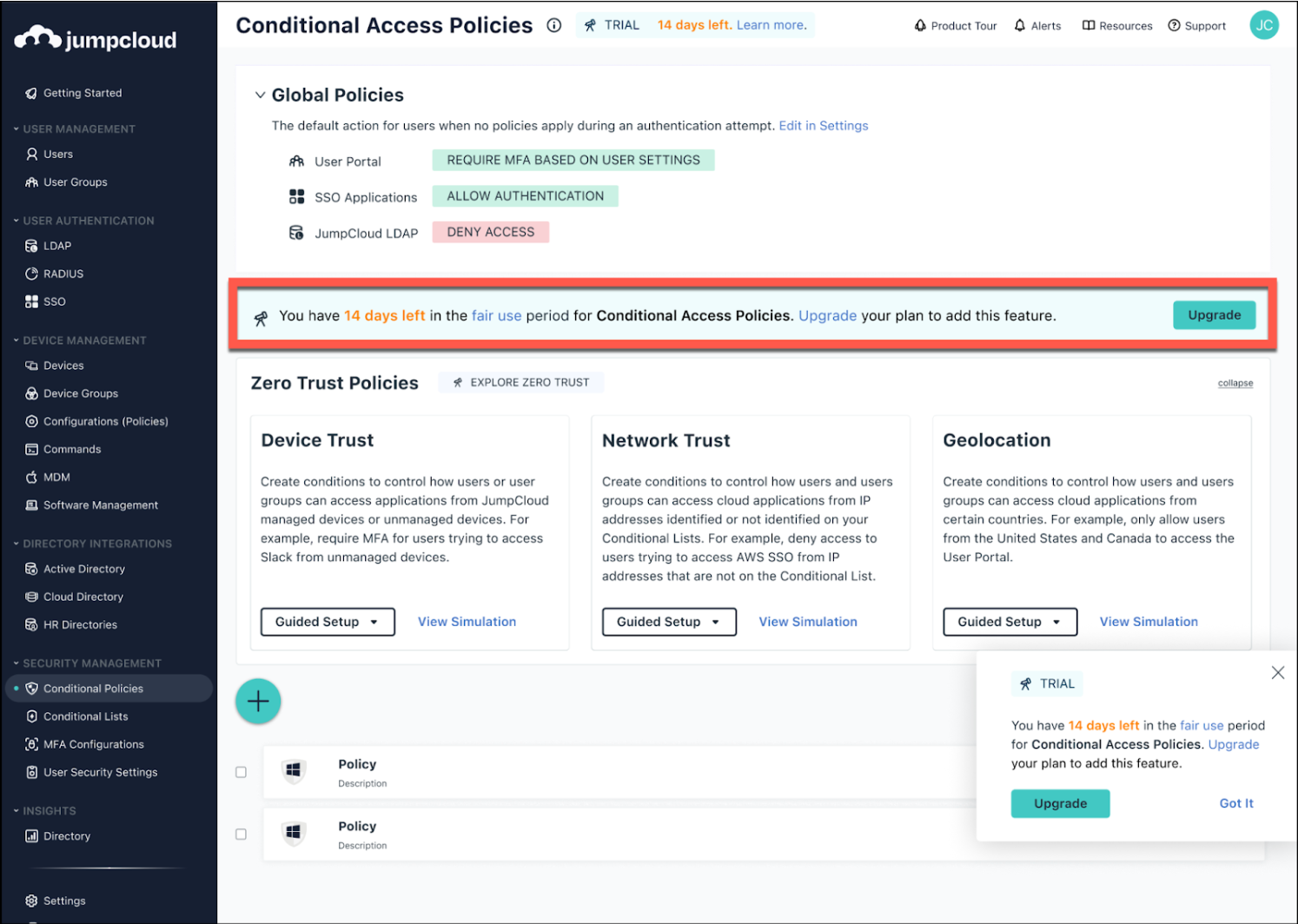Open User Security Settings from the sidebar
Viewport: 1298px width, 924px height.
point(101,771)
